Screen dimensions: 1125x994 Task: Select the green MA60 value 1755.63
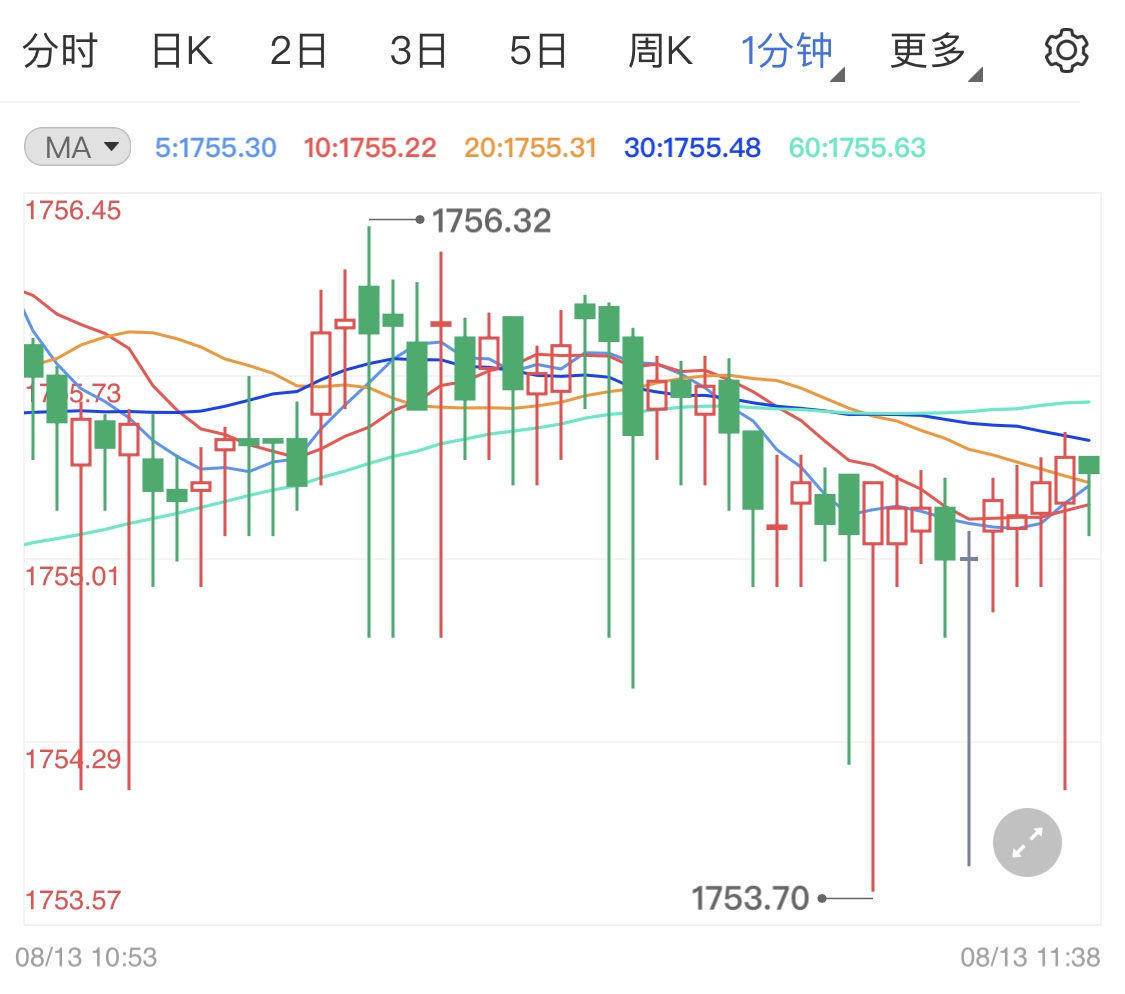[x=856, y=146]
